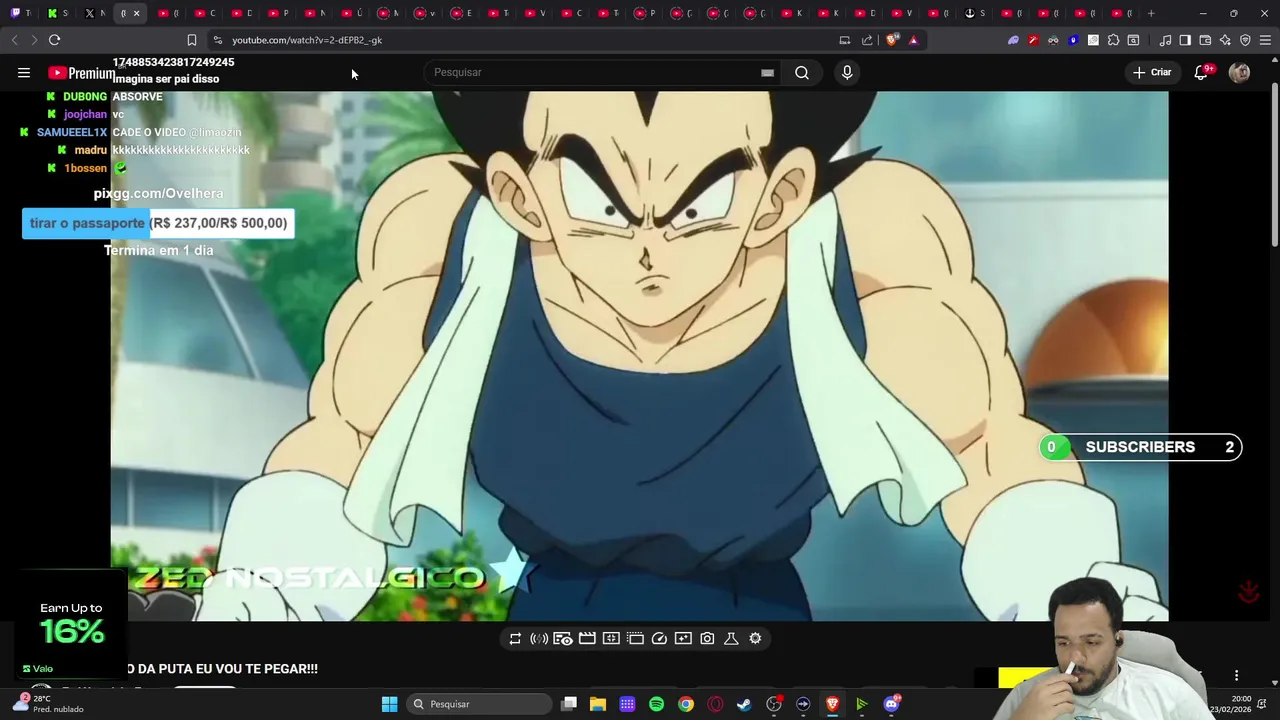View site information icon beside the URL
Screen dimensions: 1280x720
(x=217, y=40)
